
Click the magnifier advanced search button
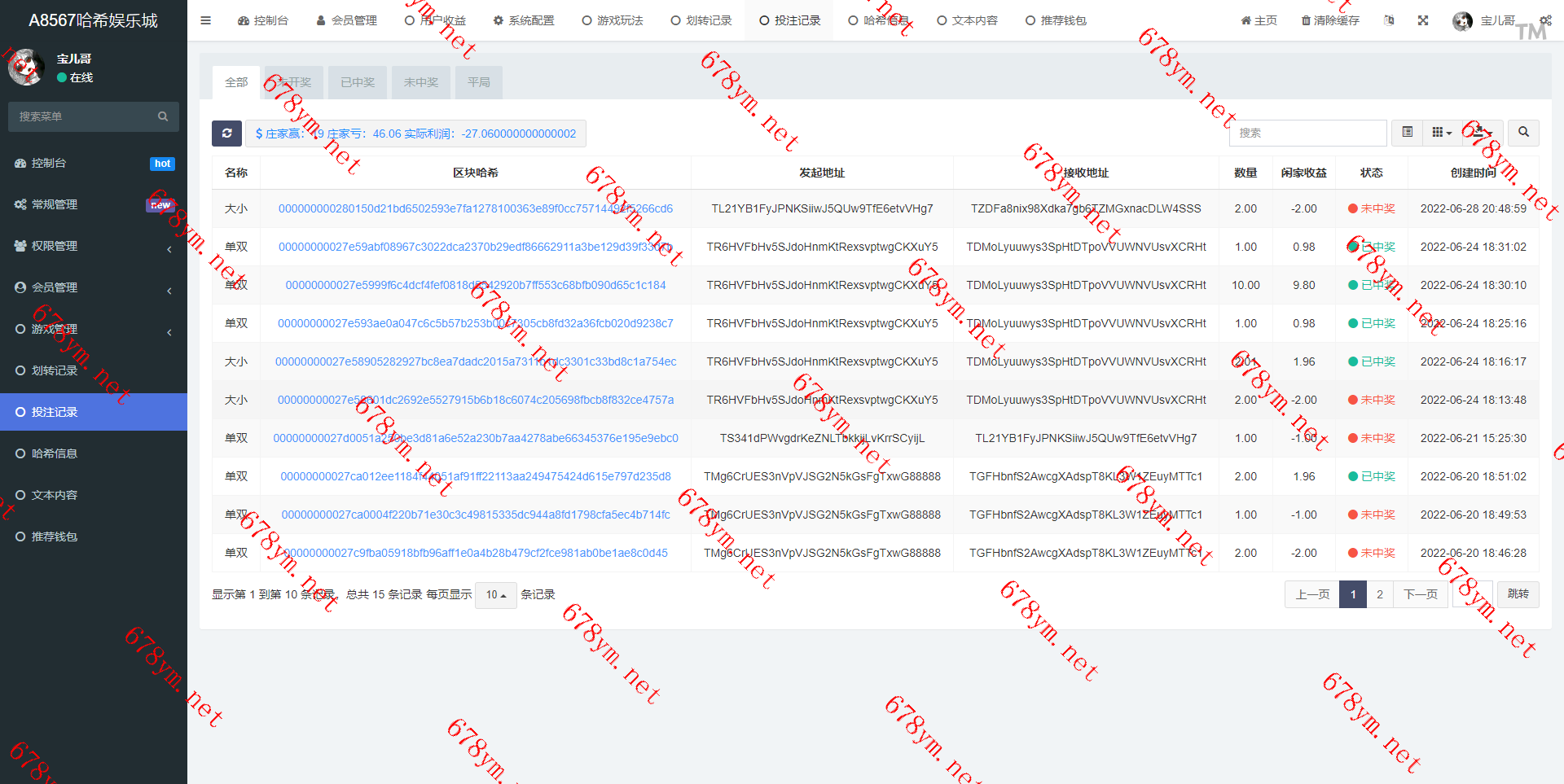pyautogui.click(x=1523, y=132)
